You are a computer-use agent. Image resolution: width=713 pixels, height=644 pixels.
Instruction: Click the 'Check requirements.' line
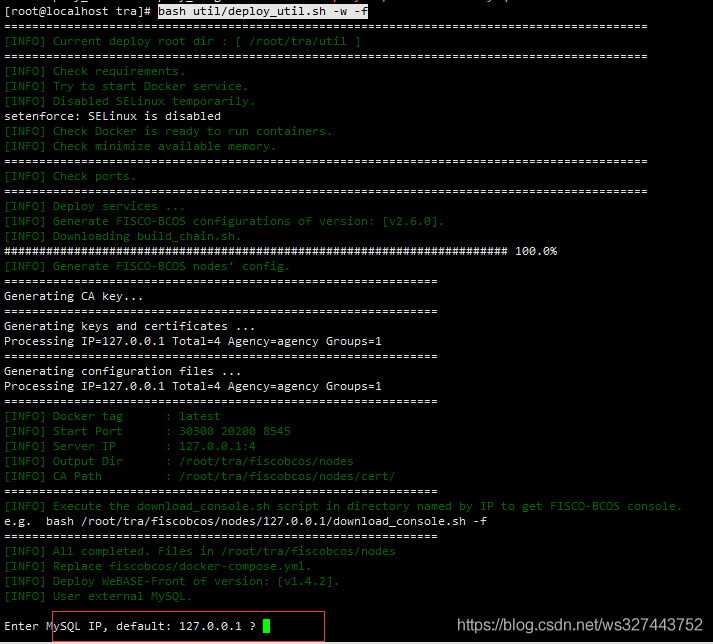tap(95, 71)
